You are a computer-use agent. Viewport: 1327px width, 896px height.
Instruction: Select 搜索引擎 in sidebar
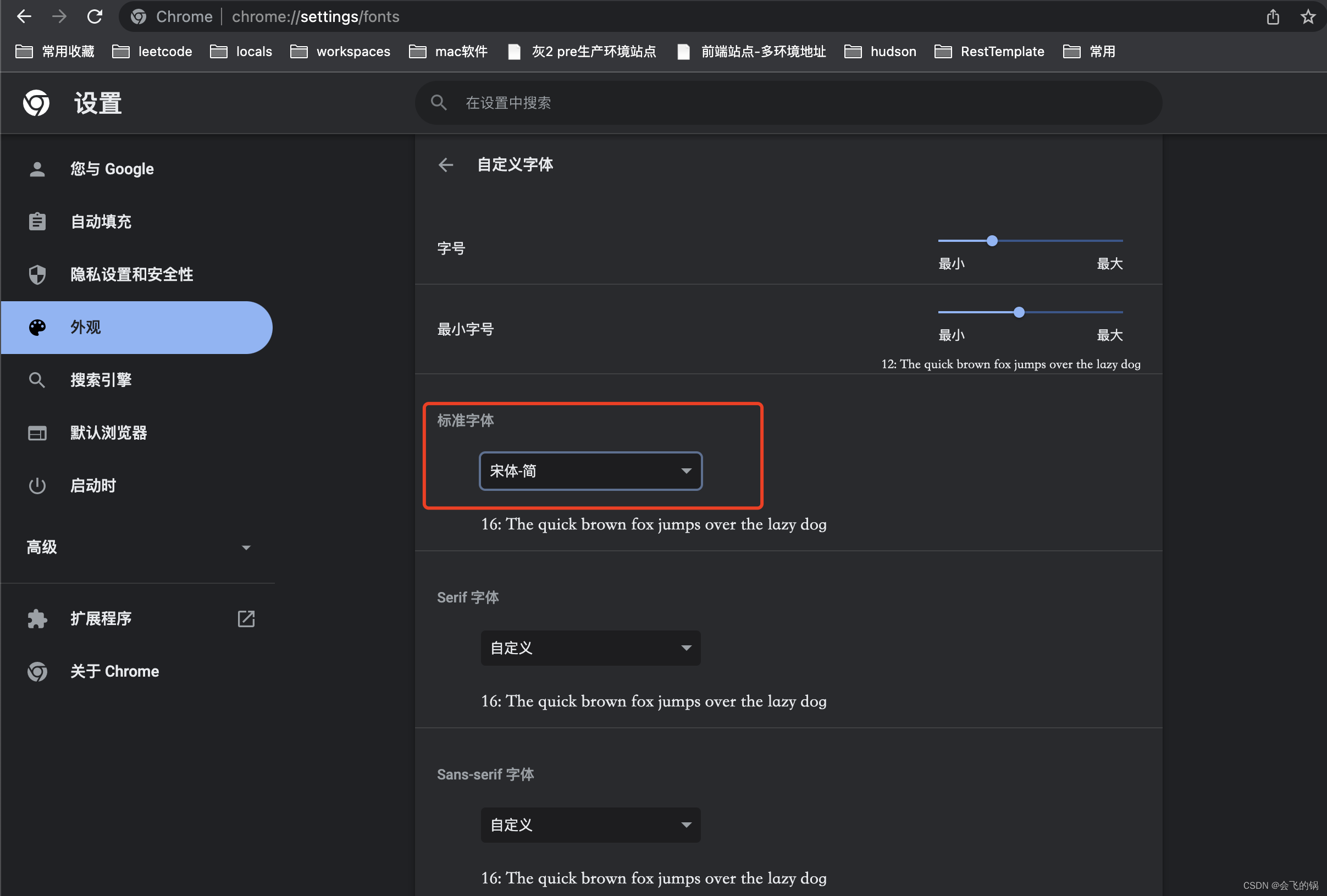(101, 380)
